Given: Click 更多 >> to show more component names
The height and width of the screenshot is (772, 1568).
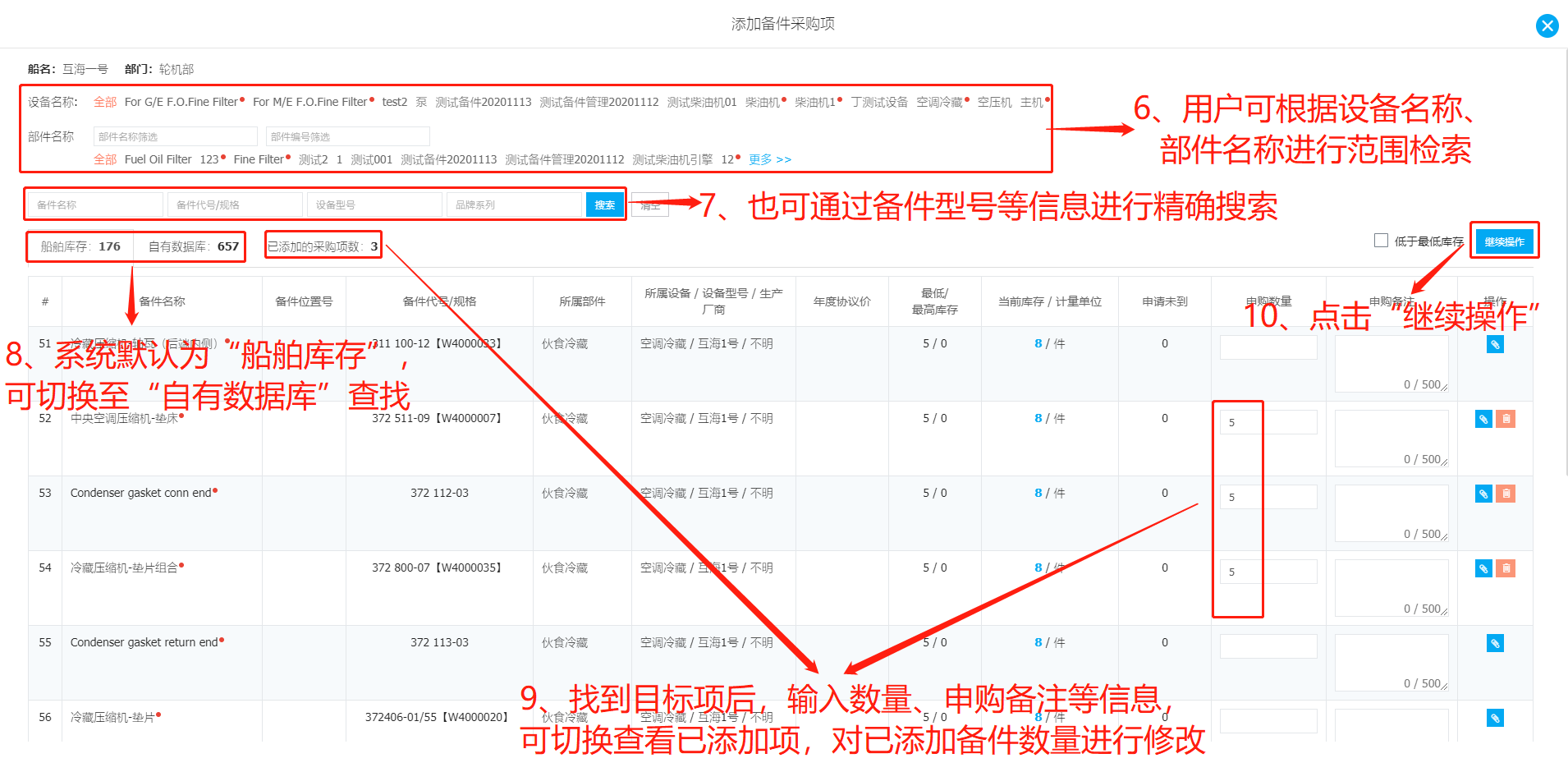Looking at the screenshot, I should (x=769, y=159).
